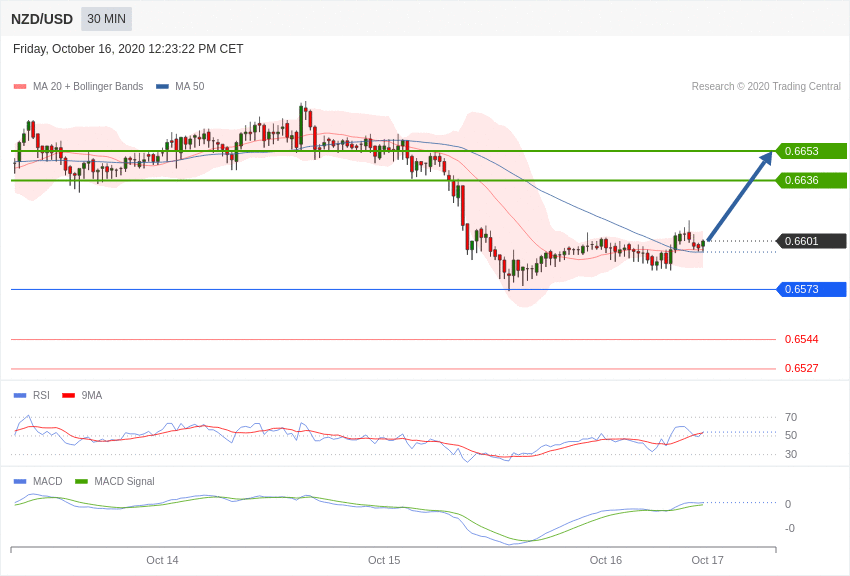
Task: Click the NZD/USD pair title
Action: point(42,20)
